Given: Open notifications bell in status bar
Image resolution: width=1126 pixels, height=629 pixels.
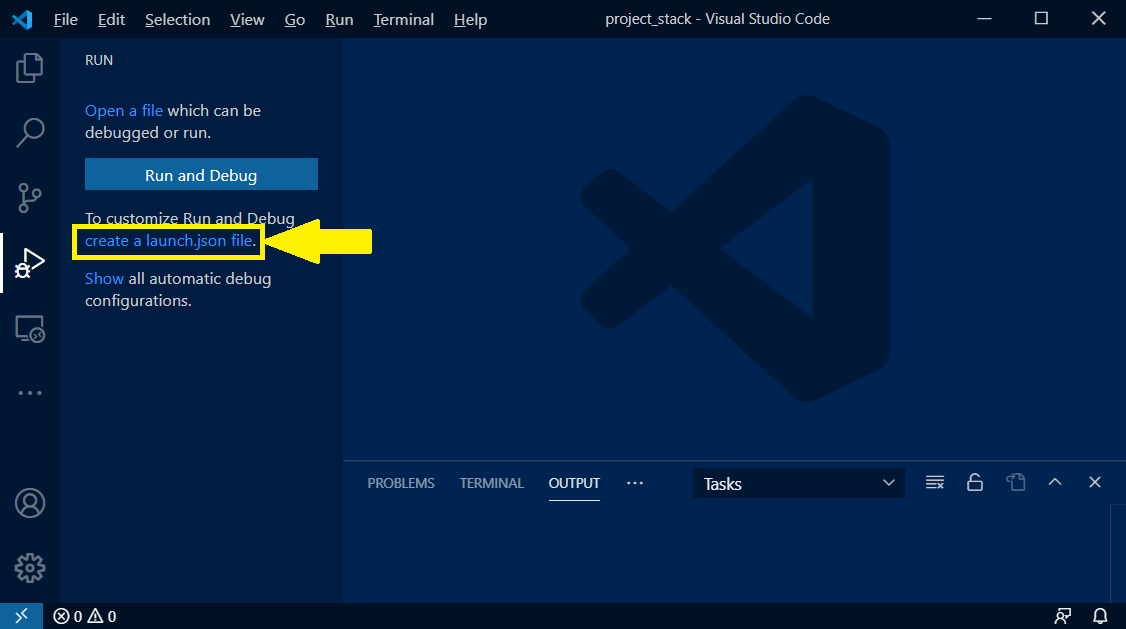Looking at the screenshot, I should click(1100, 615).
